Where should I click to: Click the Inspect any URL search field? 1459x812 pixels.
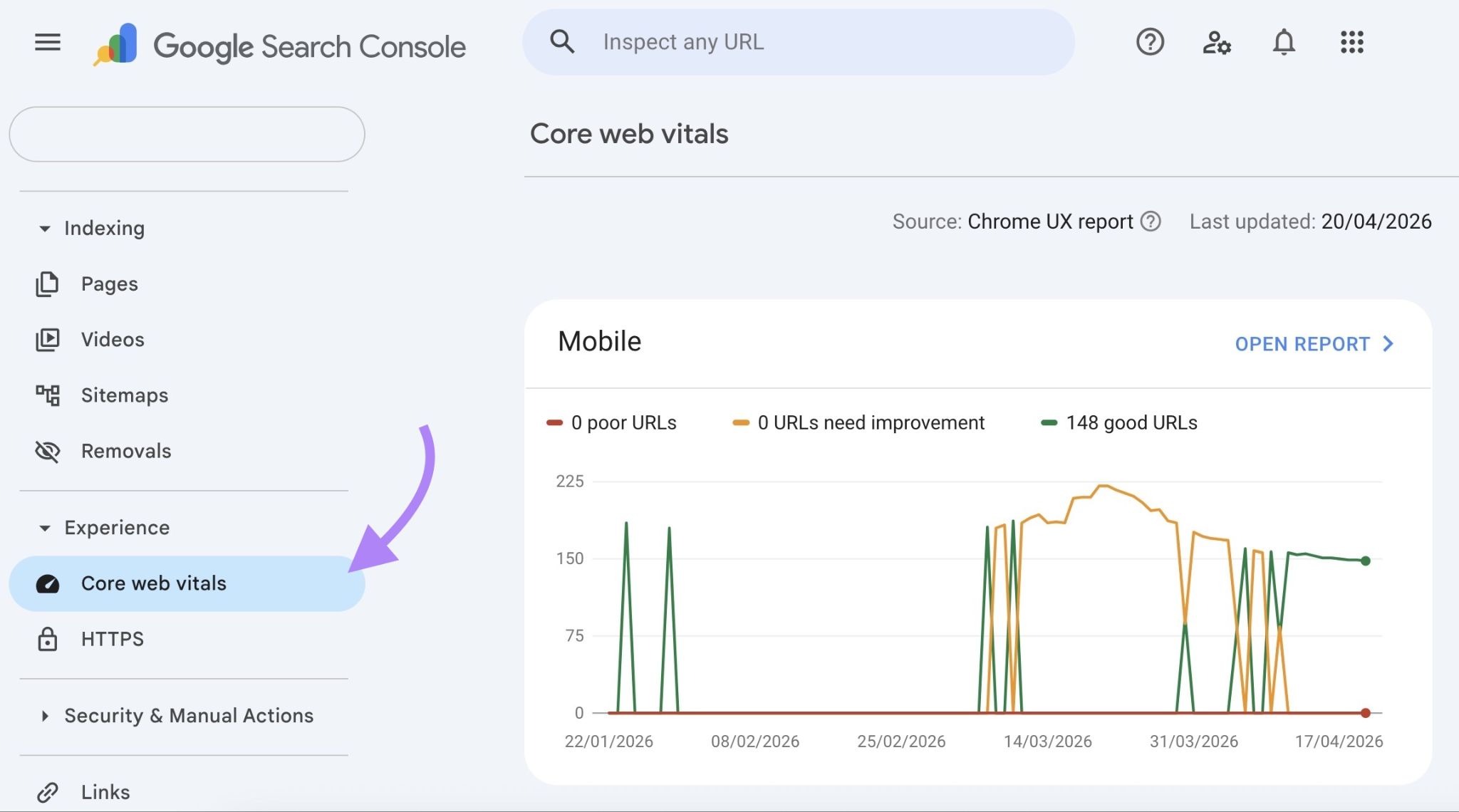(798, 41)
